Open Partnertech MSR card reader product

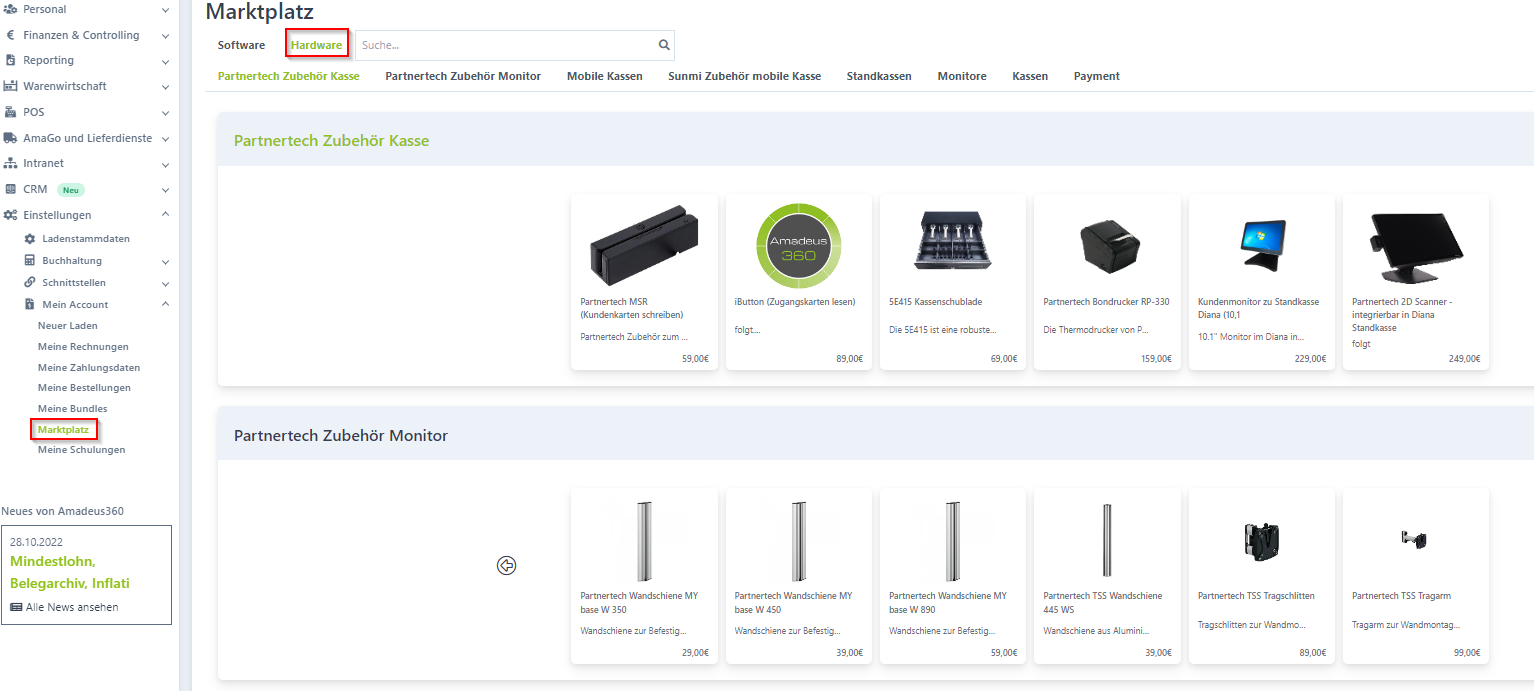(644, 282)
